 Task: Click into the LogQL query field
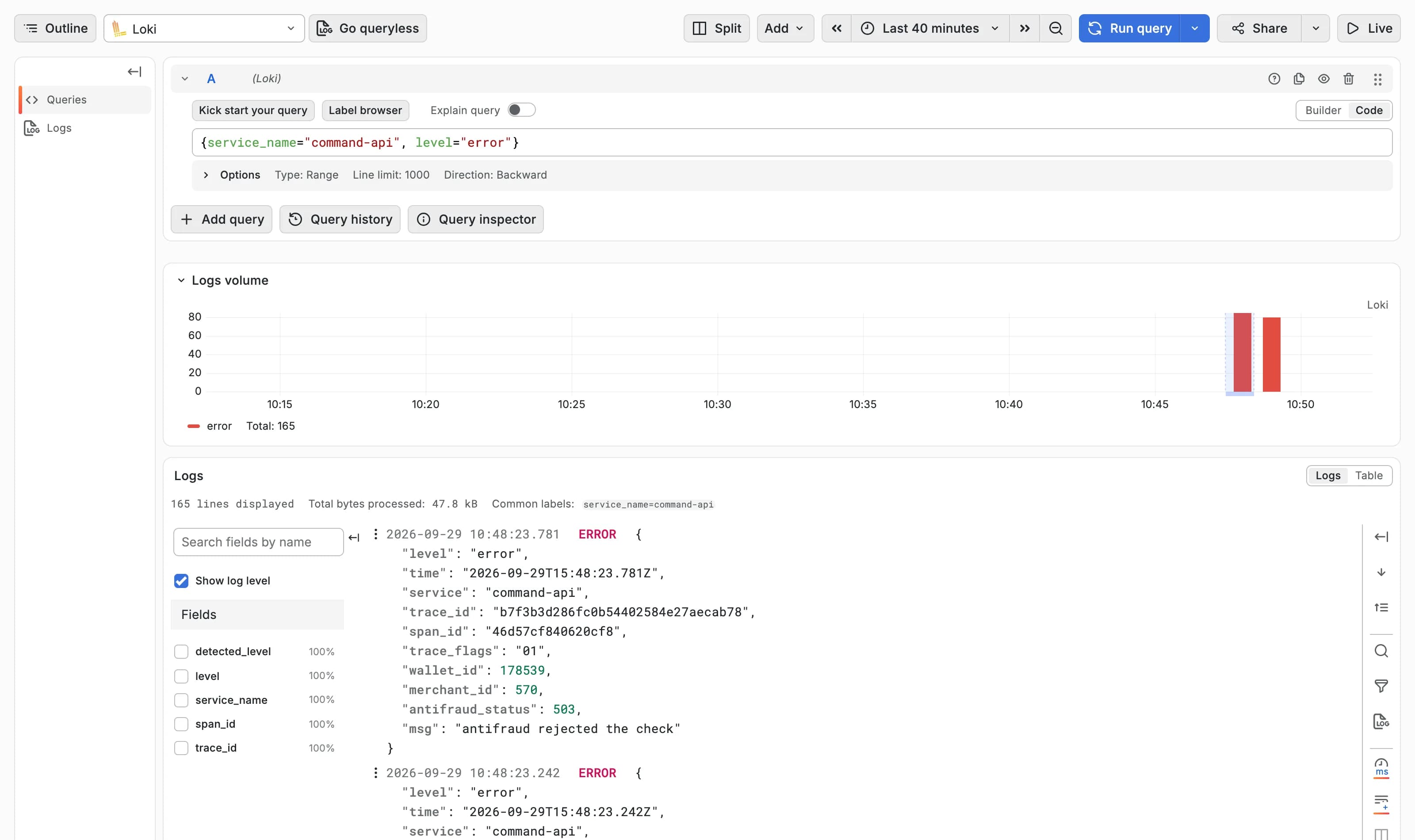coord(792,143)
